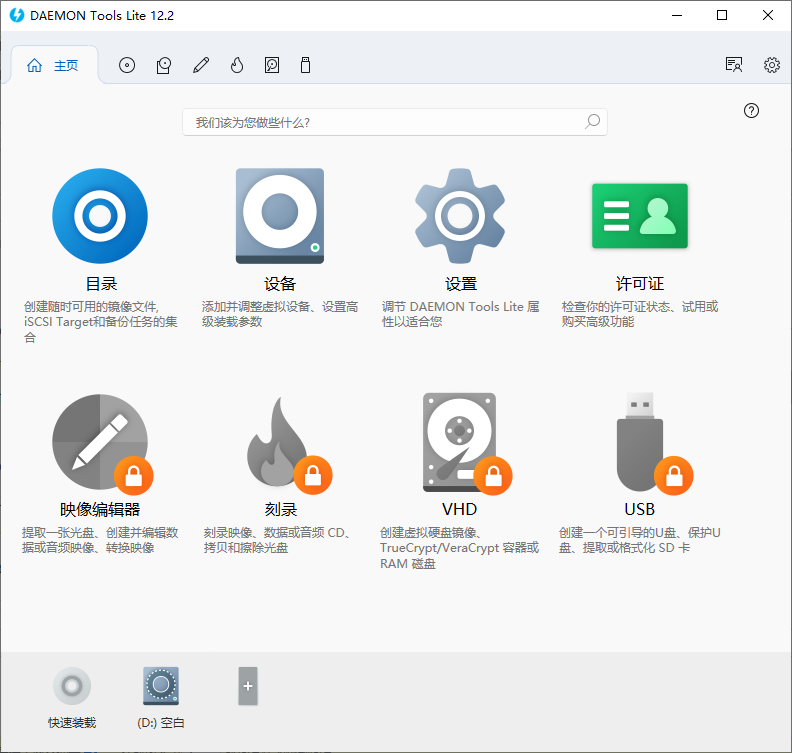Click the search box 我们该为您做些什么?

tap(394, 122)
